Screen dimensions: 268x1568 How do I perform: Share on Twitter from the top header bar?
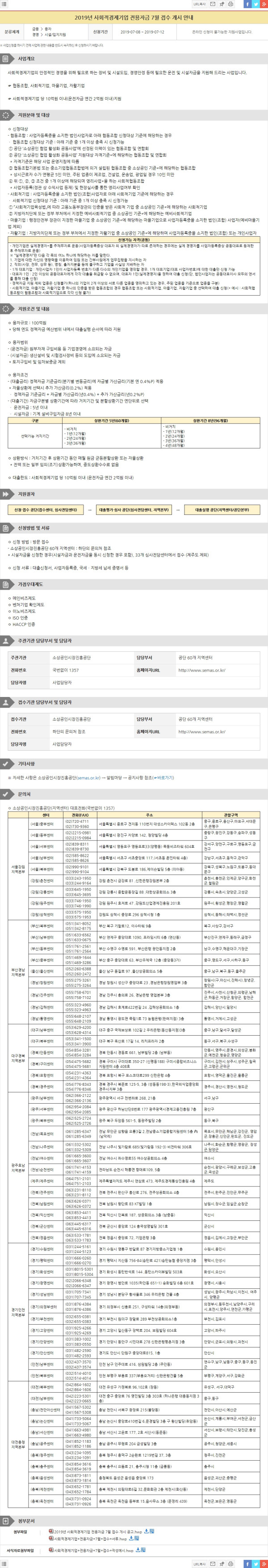coord(255,4)
